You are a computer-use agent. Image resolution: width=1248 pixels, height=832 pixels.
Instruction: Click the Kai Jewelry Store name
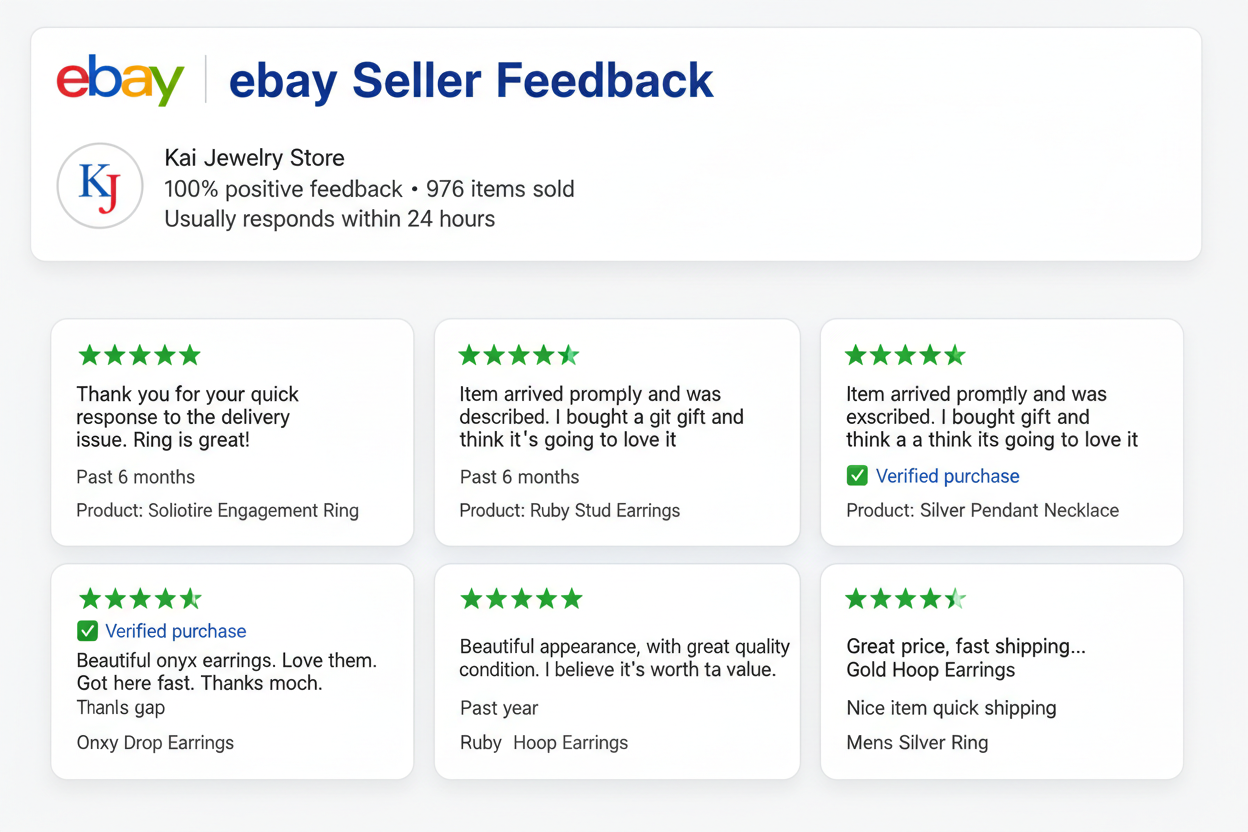coord(254,158)
